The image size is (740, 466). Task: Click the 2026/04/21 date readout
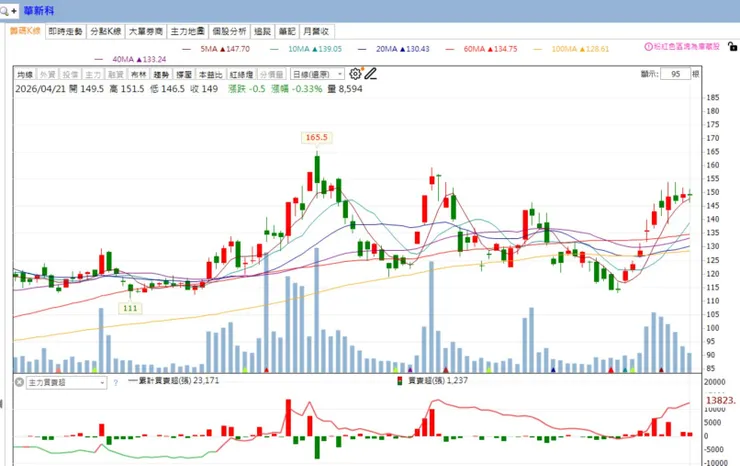pyautogui.click(x=40, y=89)
